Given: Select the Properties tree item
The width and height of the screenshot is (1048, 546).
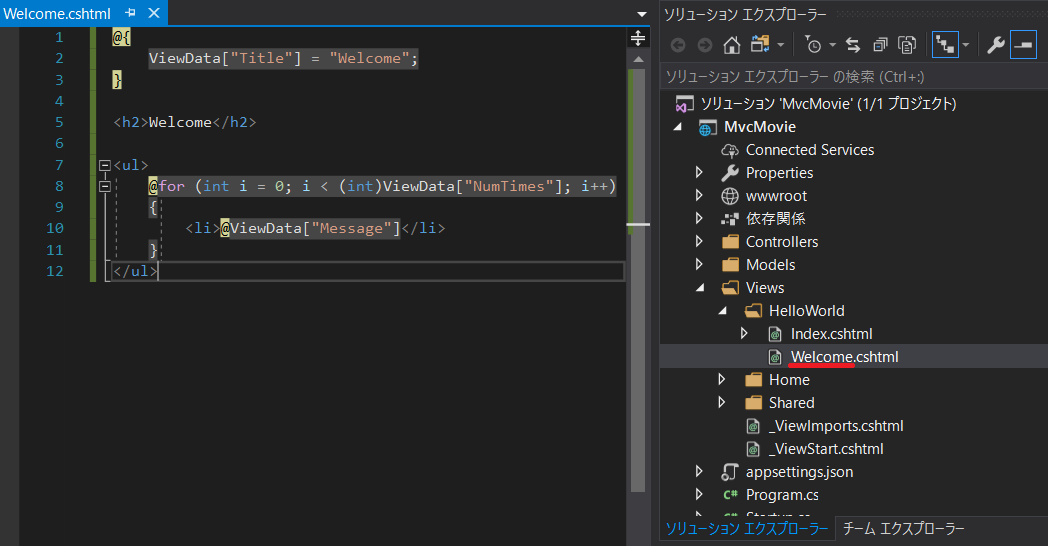Looking at the screenshot, I should tap(779, 173).
